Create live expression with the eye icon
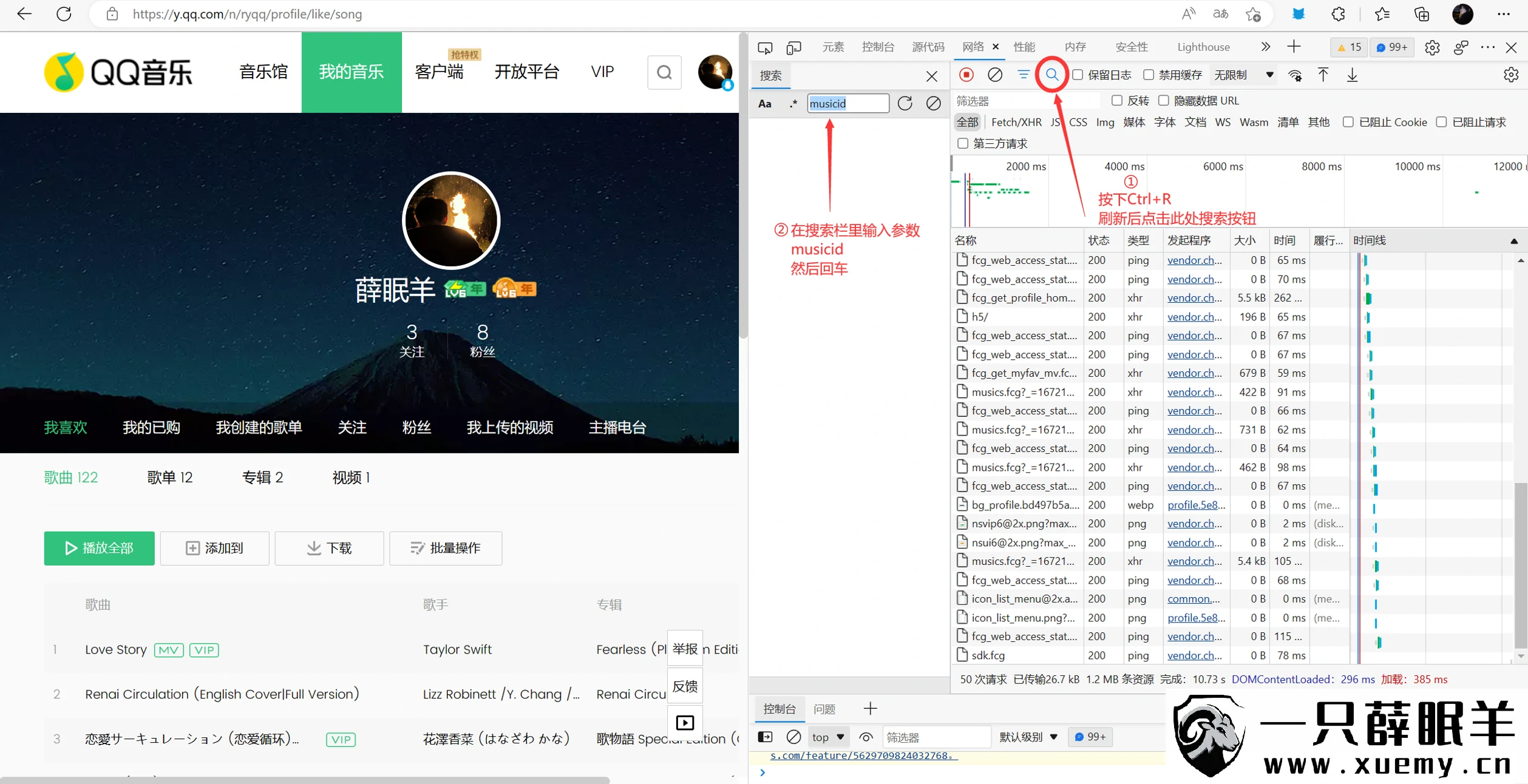 tap(866, 737)
